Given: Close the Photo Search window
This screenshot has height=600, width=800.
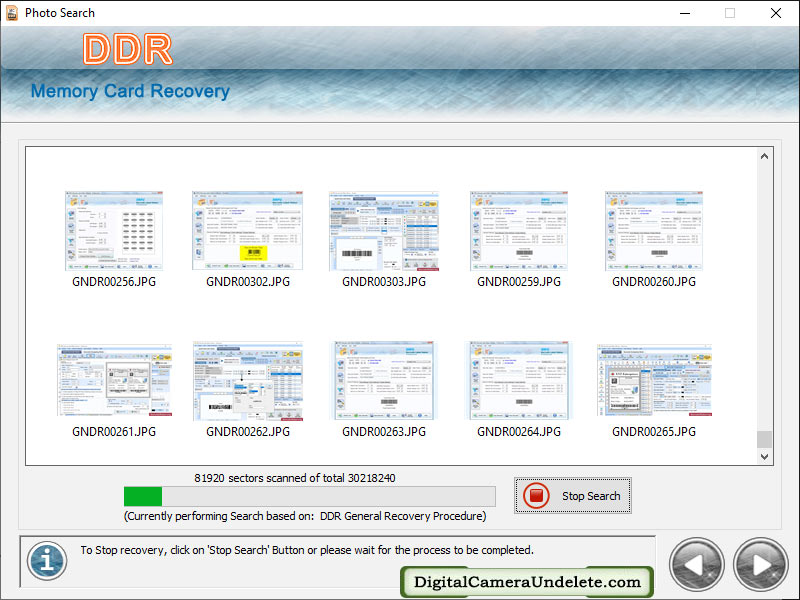Looking at the screenshot, I should [776, 13].
